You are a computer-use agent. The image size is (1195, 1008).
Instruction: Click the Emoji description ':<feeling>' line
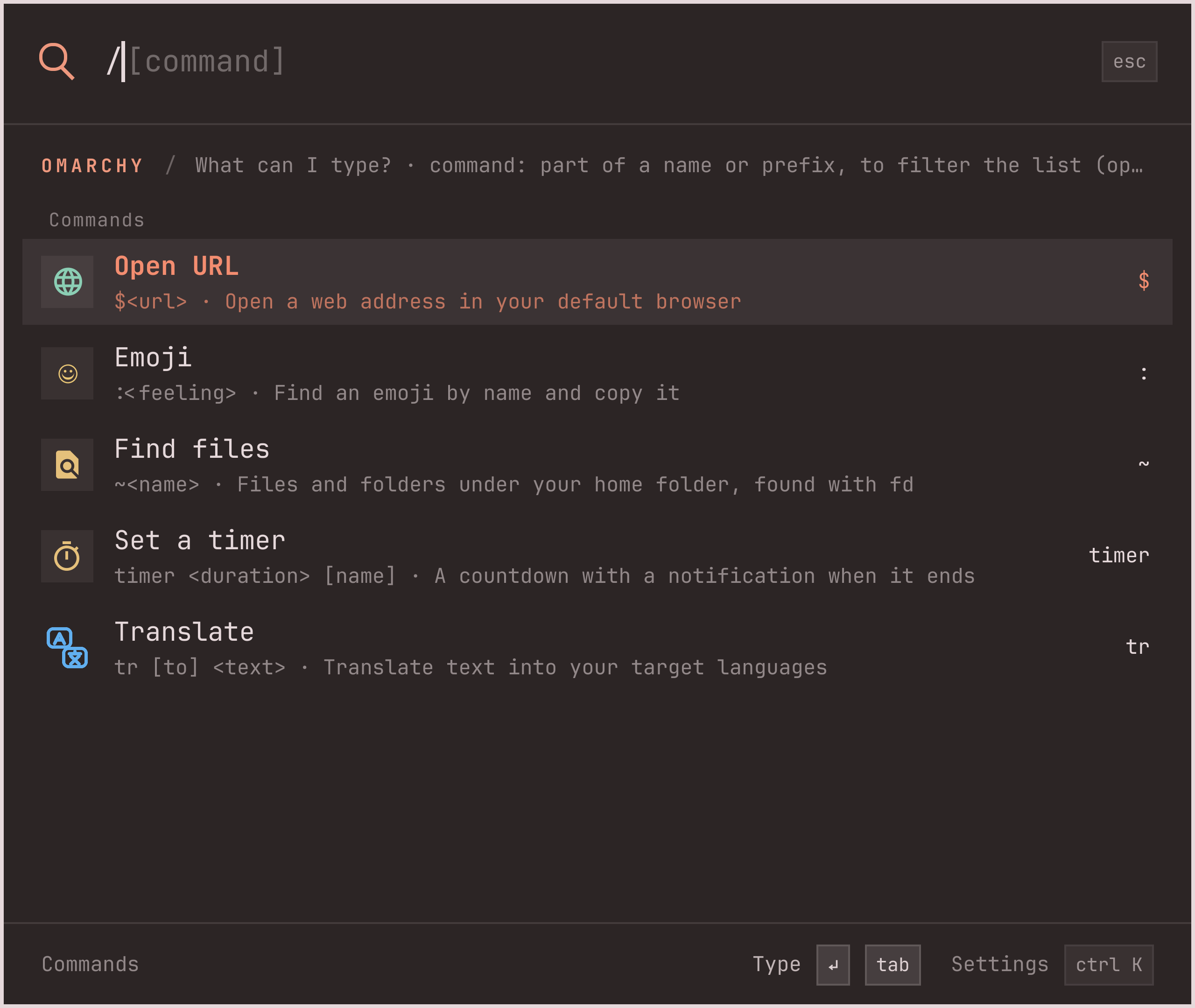click(x=397, y=393)
